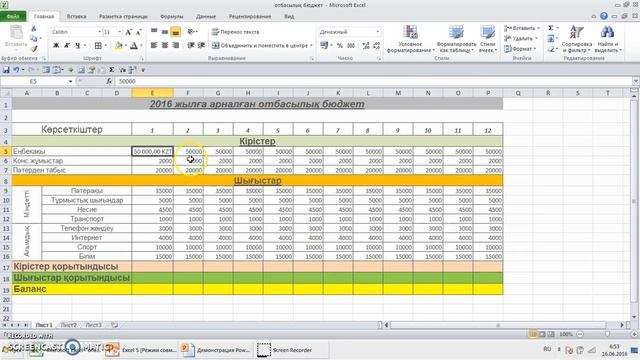Click the orientation (angled text) icon

(x=191, y=32)
